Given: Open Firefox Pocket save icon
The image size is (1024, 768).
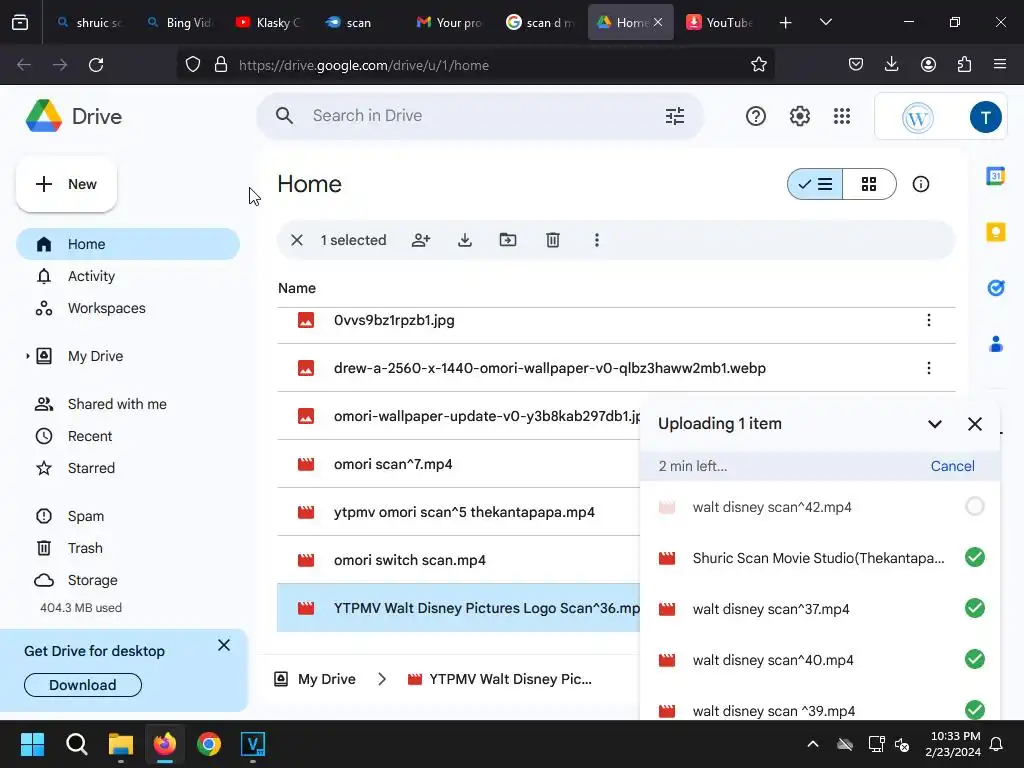Looking at the screenshot, I should click(x=856, y=65).
